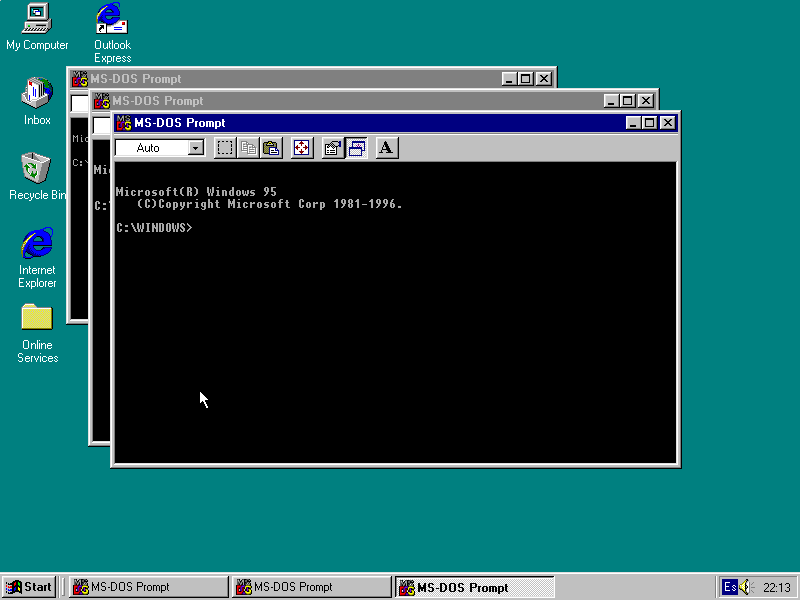Open the Font settings 'A' icon
The image size is (800, 600).
[x=387, y=148]
